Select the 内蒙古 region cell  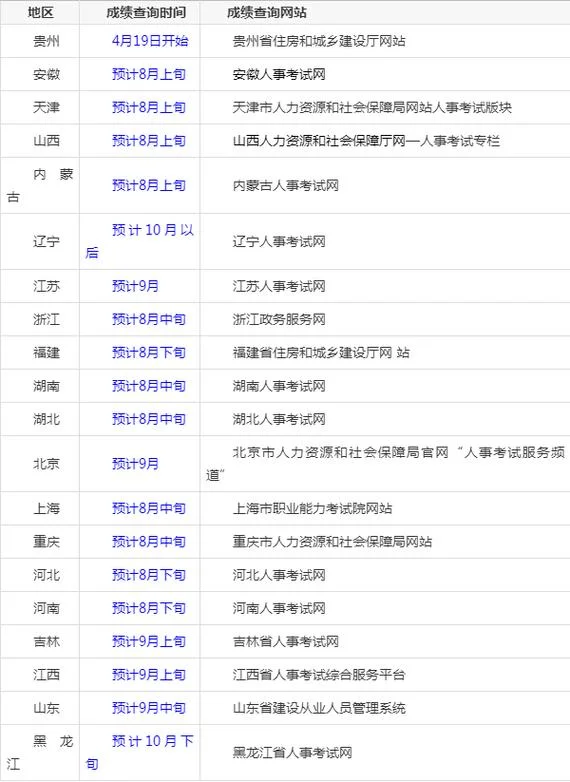[x=40, y=186]
